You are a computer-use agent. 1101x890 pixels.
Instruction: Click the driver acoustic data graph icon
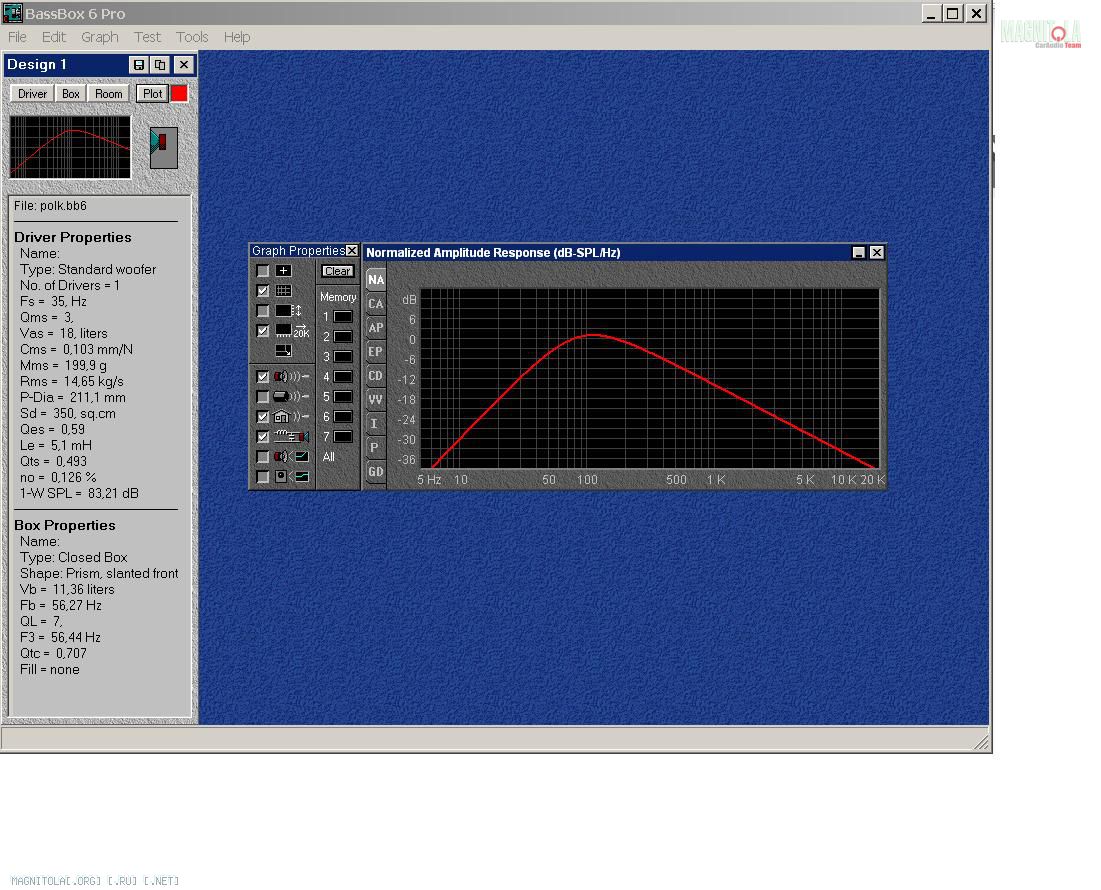coord(291,457)
